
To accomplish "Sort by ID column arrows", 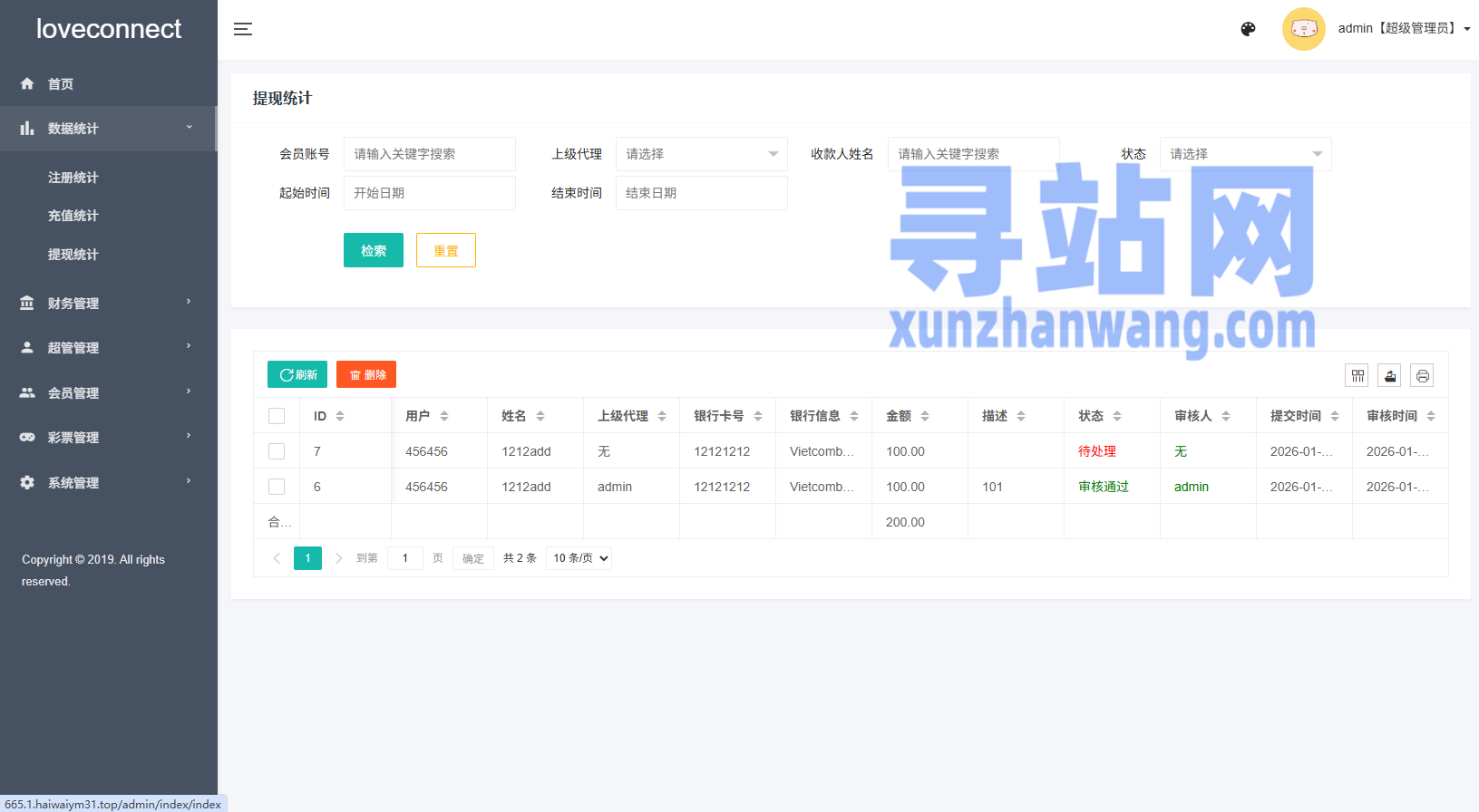I will point(340,416).
